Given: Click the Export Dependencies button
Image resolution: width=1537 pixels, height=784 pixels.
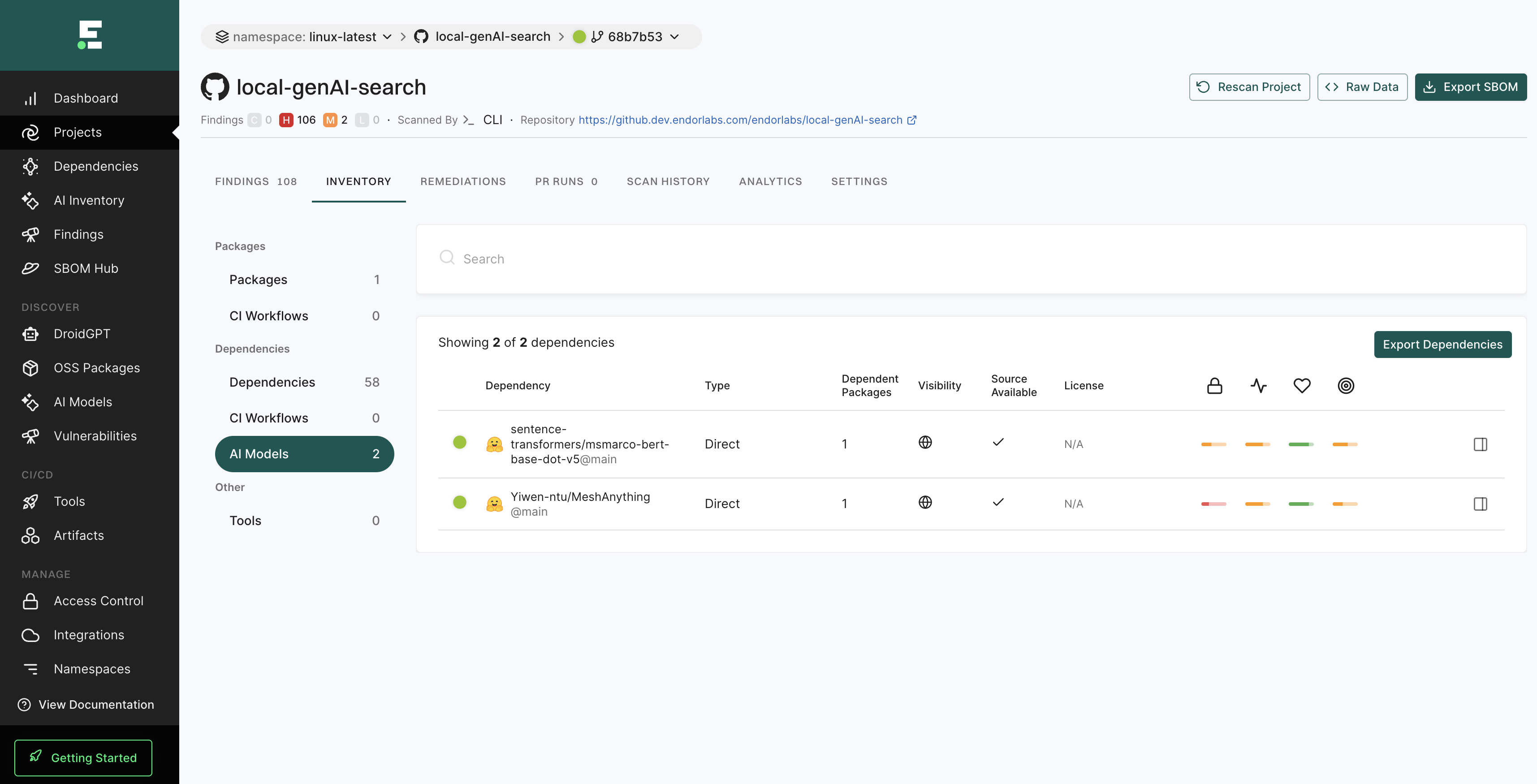Looking at the screenshot, I should (1442, 344).
